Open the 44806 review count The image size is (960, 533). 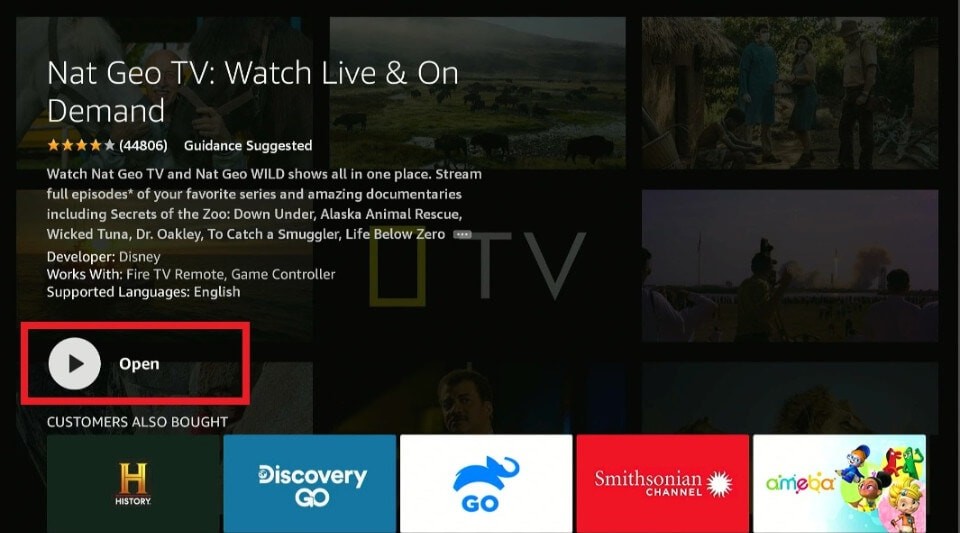tap(143, 146)
